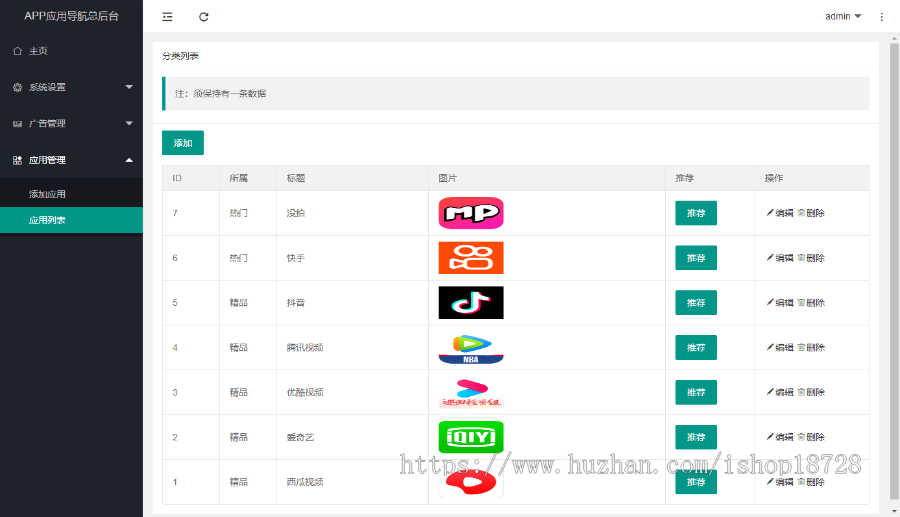The height and width of the screenshot is (517, 900).
Task: Delete the 快手 row
Action: 810,258
